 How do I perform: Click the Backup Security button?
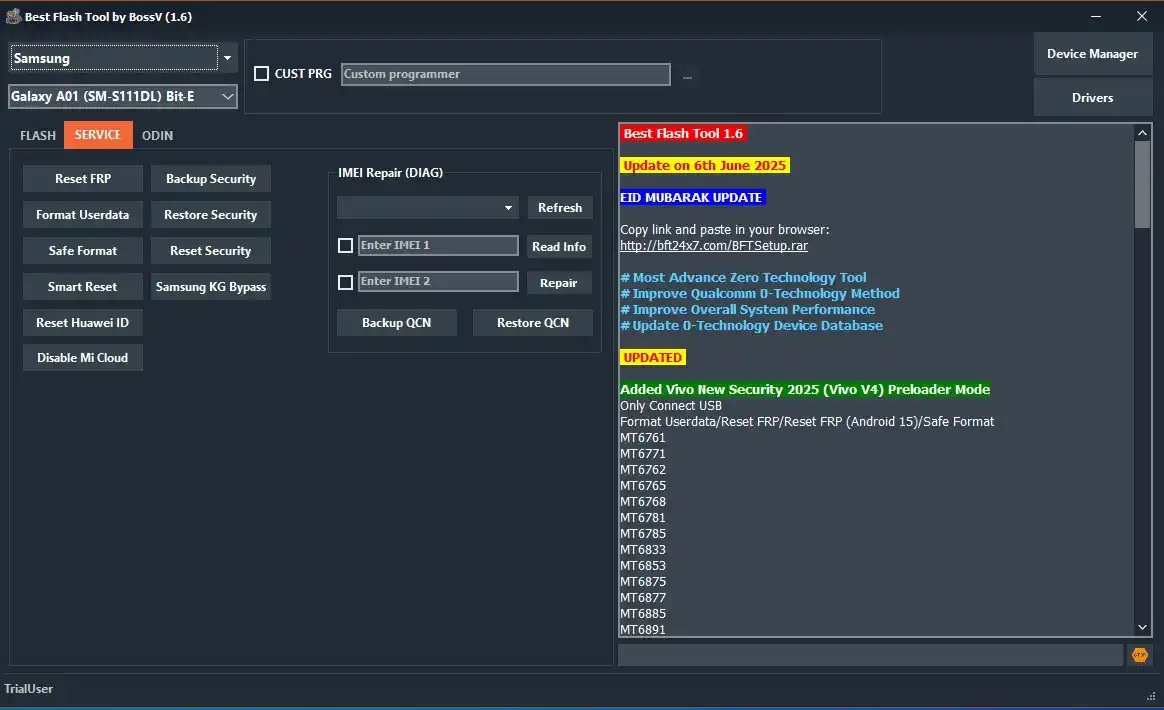[x=211, y=179]
